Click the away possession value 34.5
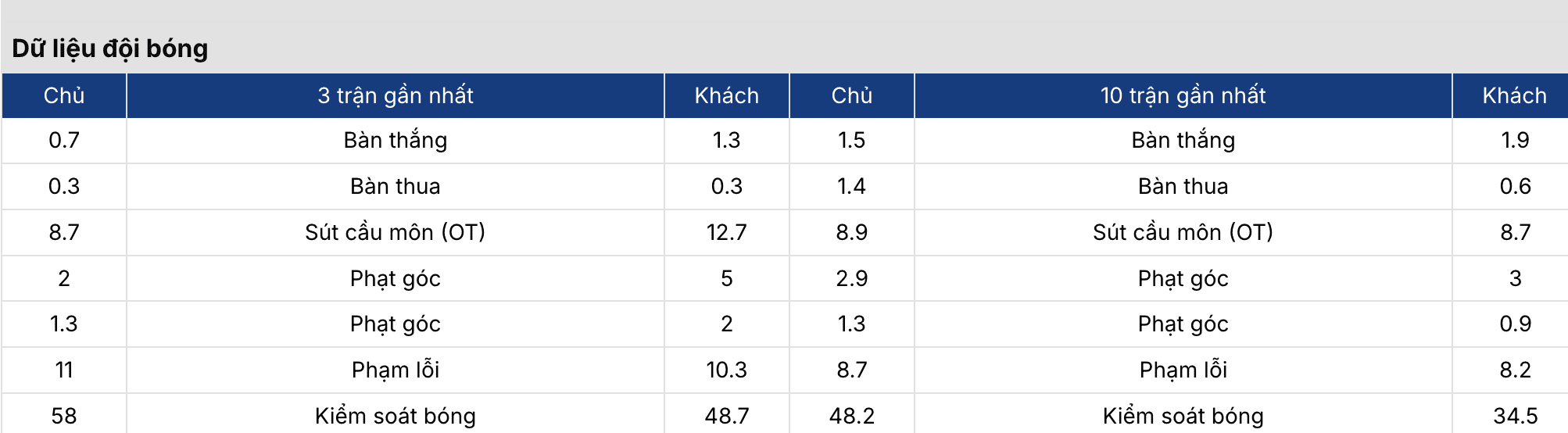Image resolution: width=1568 pixels, height=433 pixels. pyautogui.click(x=1515, y=416)
